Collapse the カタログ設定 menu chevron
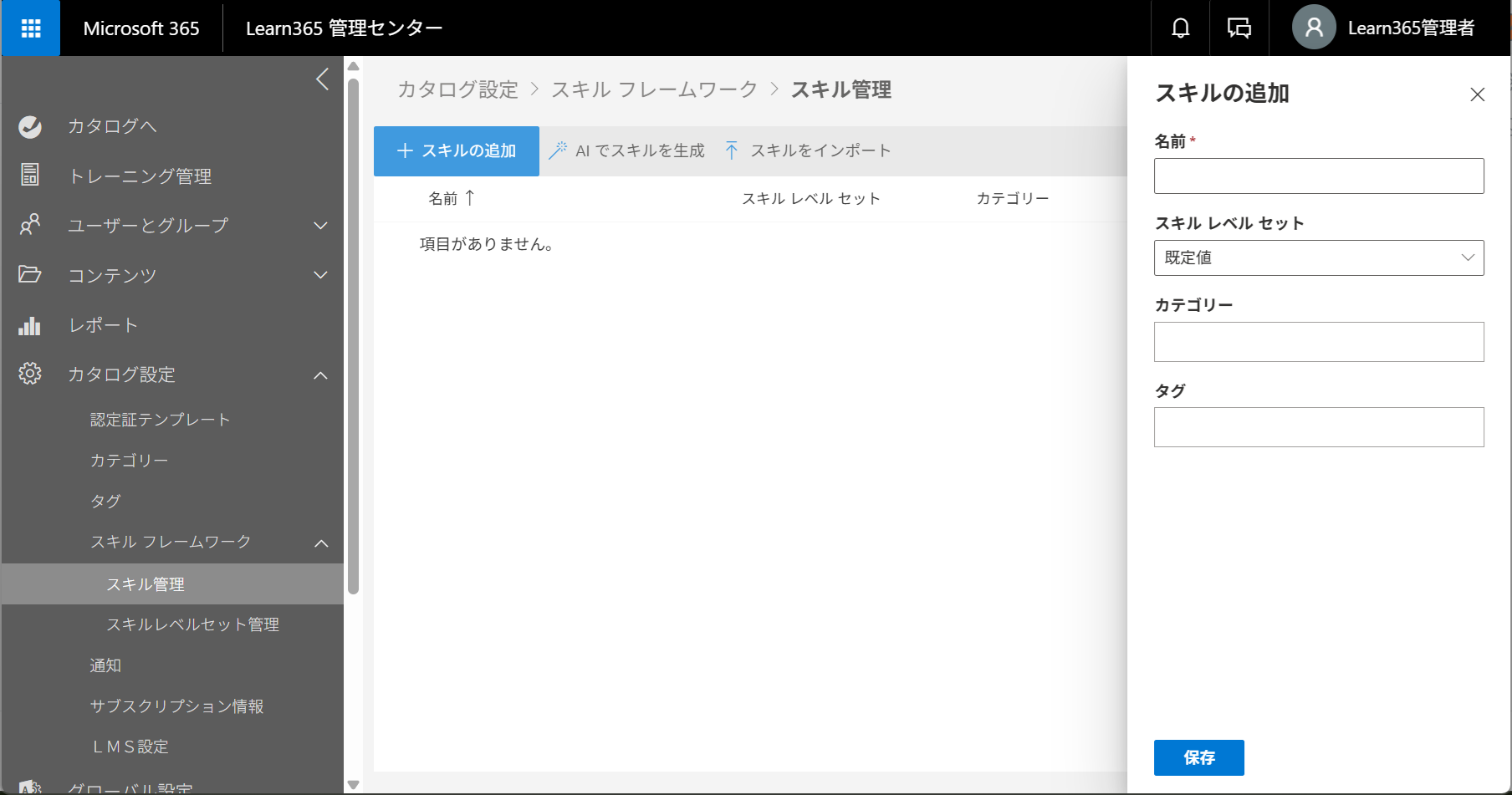 [320, 375]
